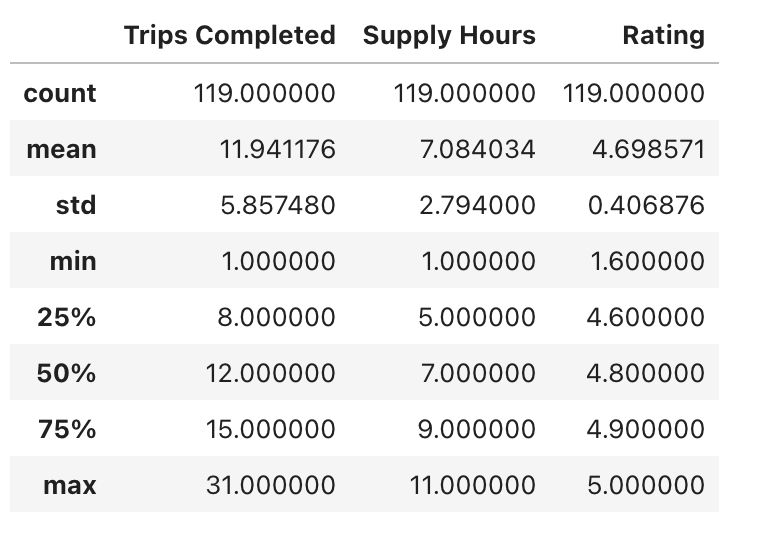Select the Trips Completed mean value 11.941176

coord(277,149)
